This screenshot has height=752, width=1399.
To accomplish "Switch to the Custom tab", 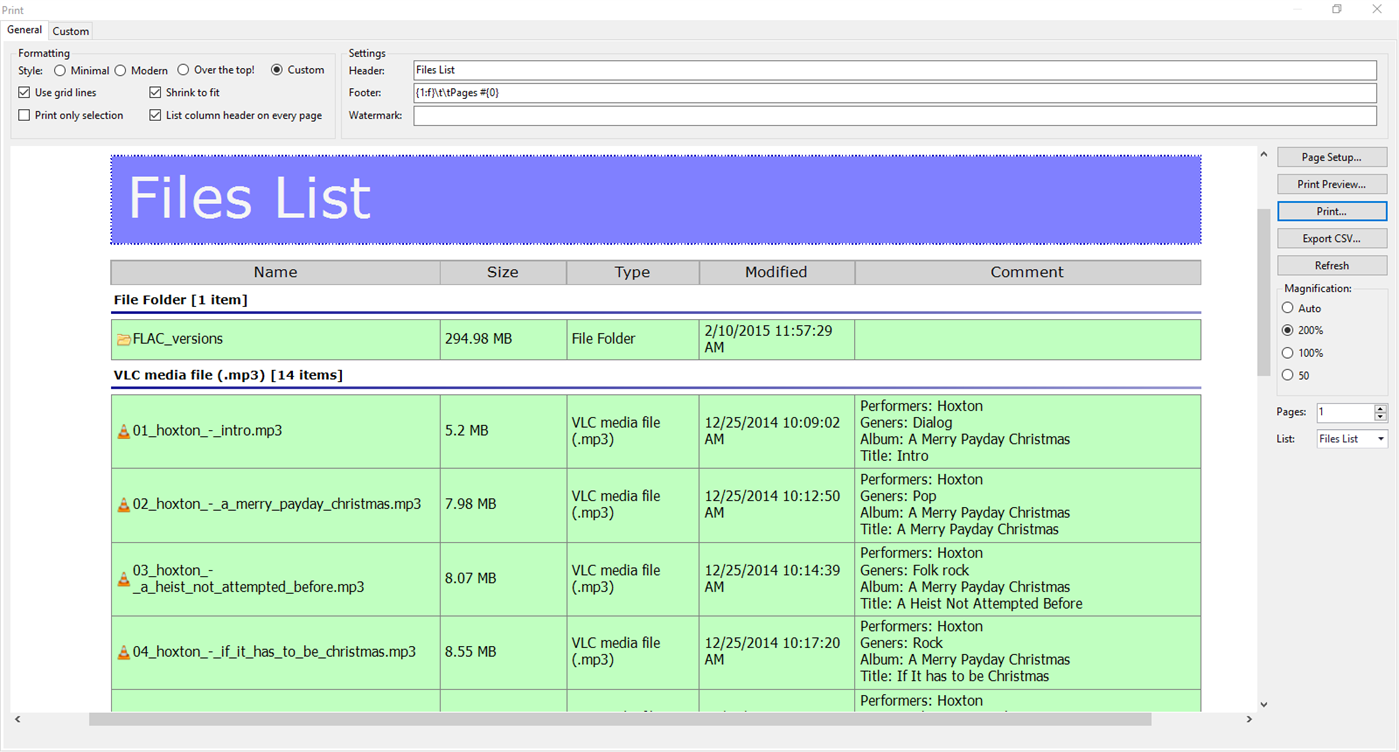I will pos(70,30).
